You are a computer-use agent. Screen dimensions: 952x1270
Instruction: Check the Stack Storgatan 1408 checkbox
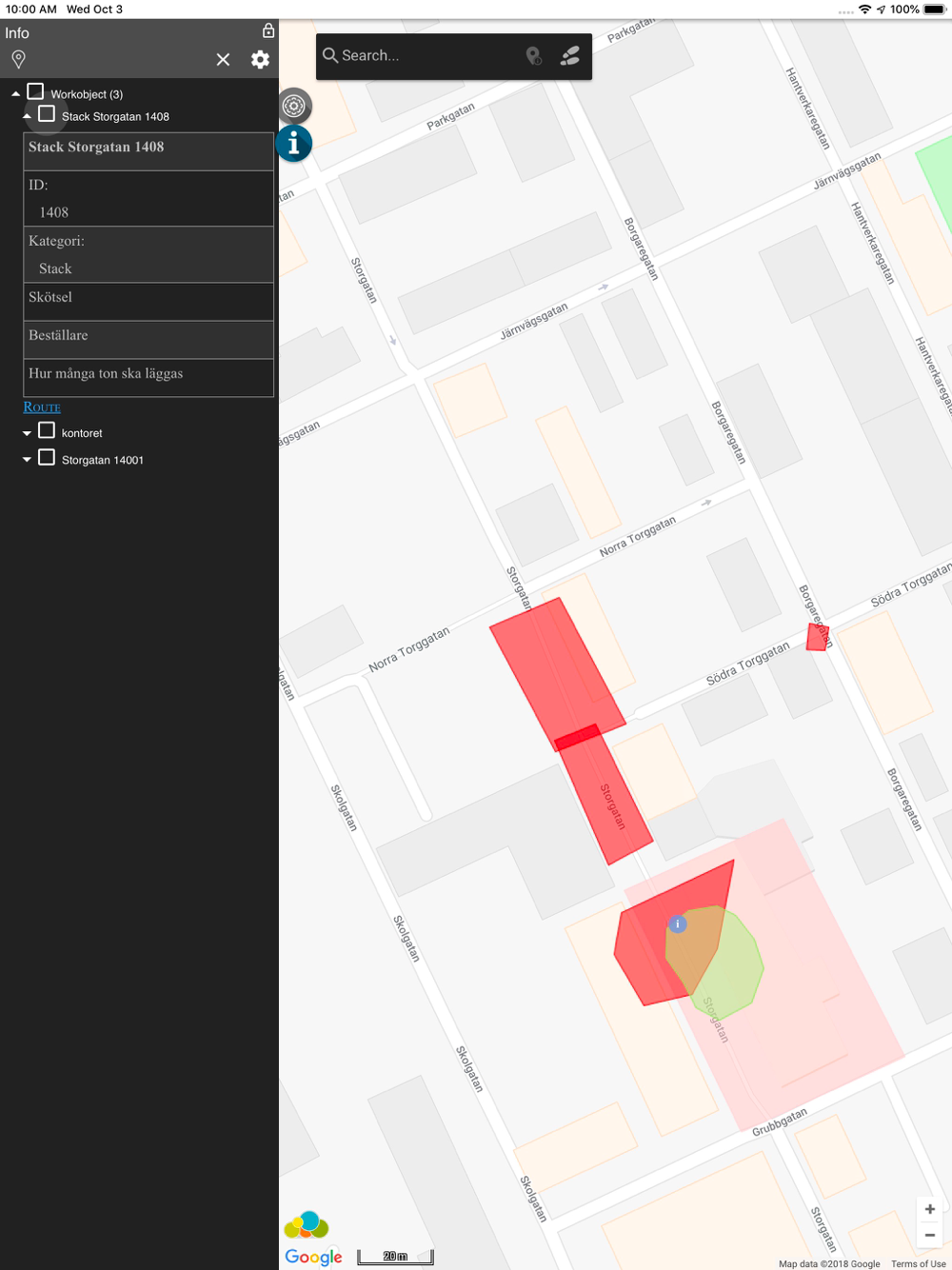(x=46, y=114)
